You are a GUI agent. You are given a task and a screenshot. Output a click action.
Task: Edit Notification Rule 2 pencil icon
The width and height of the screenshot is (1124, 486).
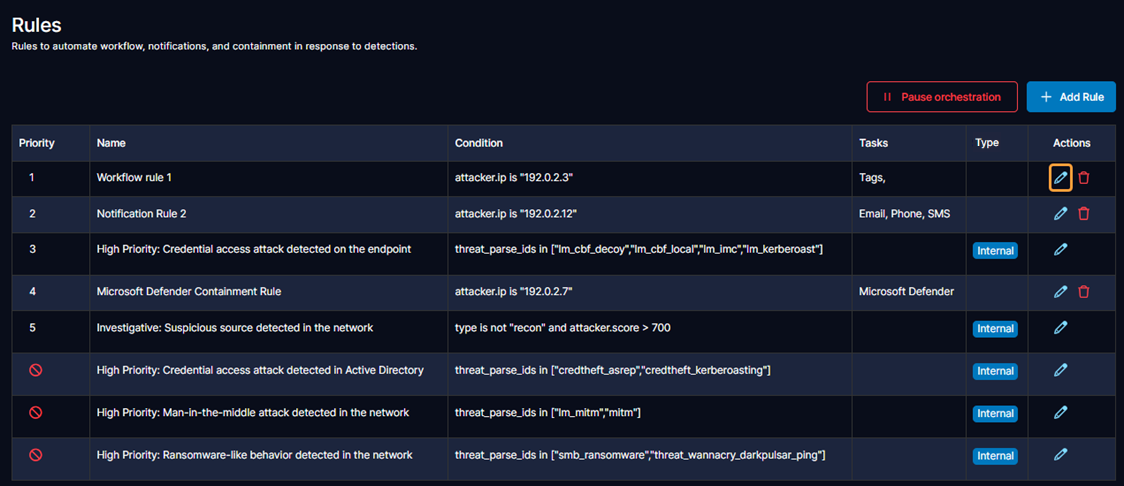tap(1060, 213)
